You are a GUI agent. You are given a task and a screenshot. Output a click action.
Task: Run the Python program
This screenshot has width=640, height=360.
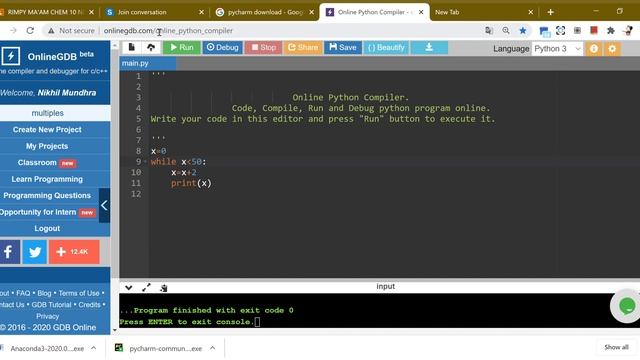(x=182, y=47)
